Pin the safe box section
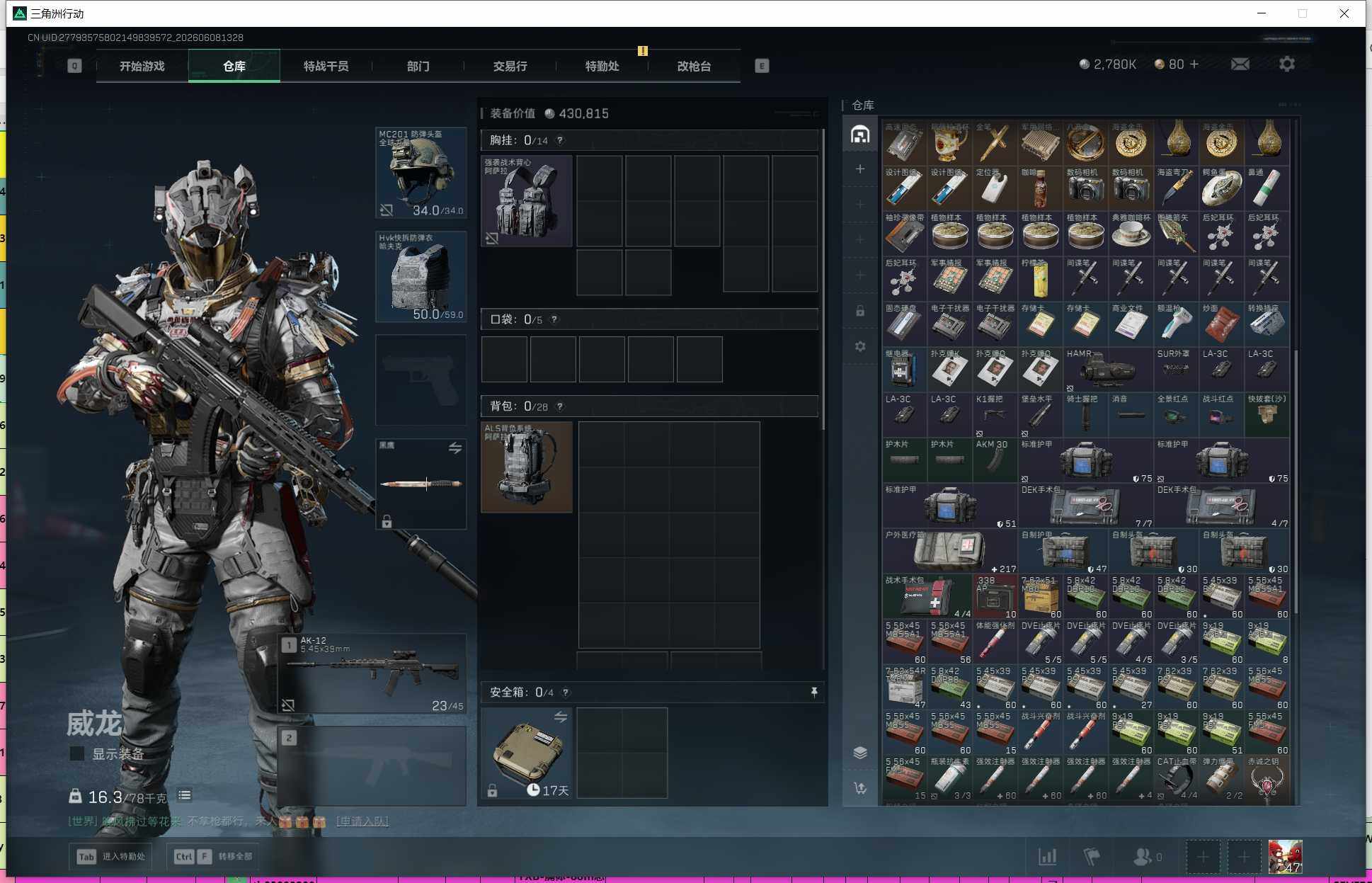Viewport: 1372px width, 883px height. (814, 692)
